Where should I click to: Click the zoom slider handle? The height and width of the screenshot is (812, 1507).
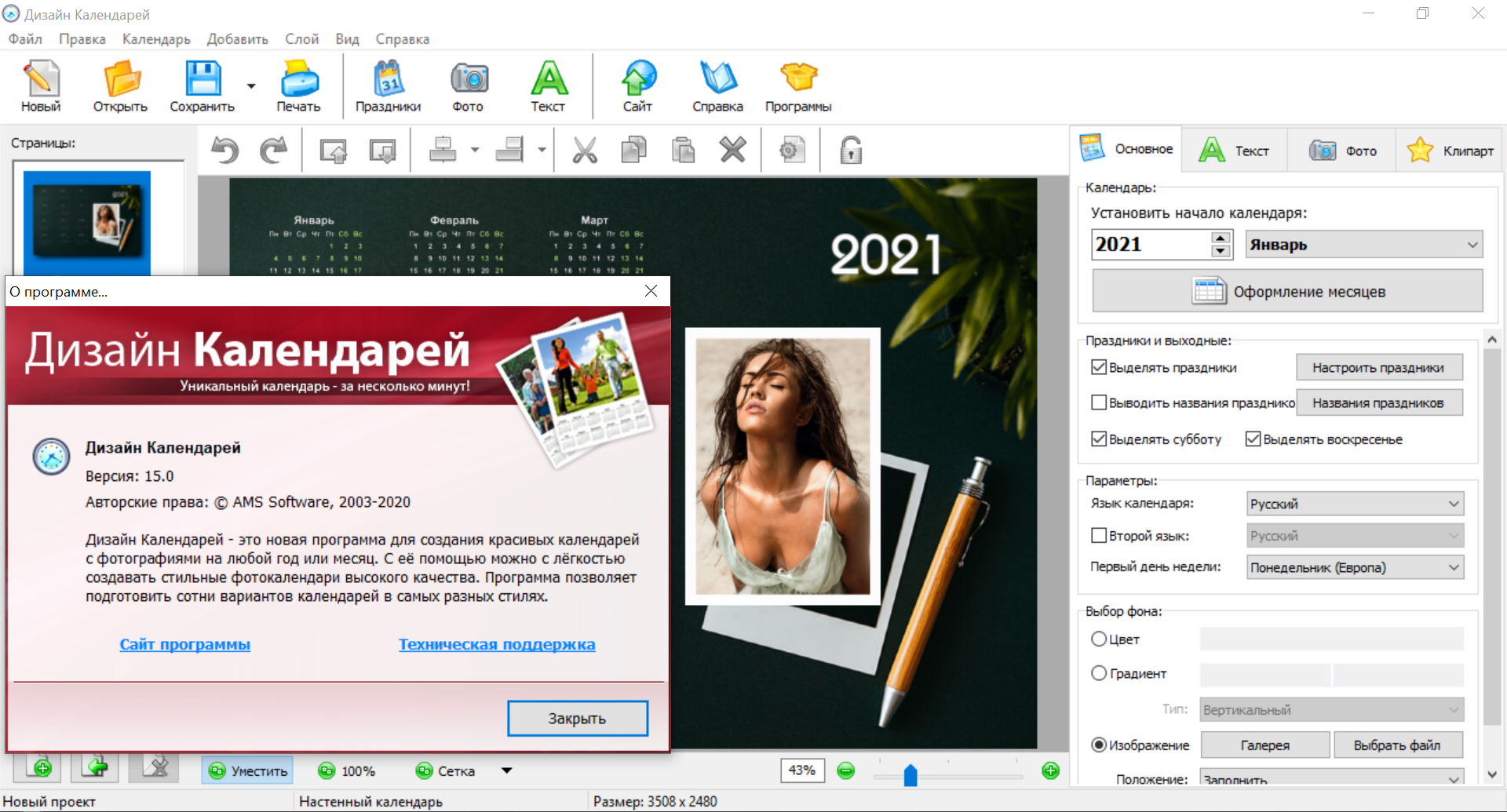click(910, 776)
